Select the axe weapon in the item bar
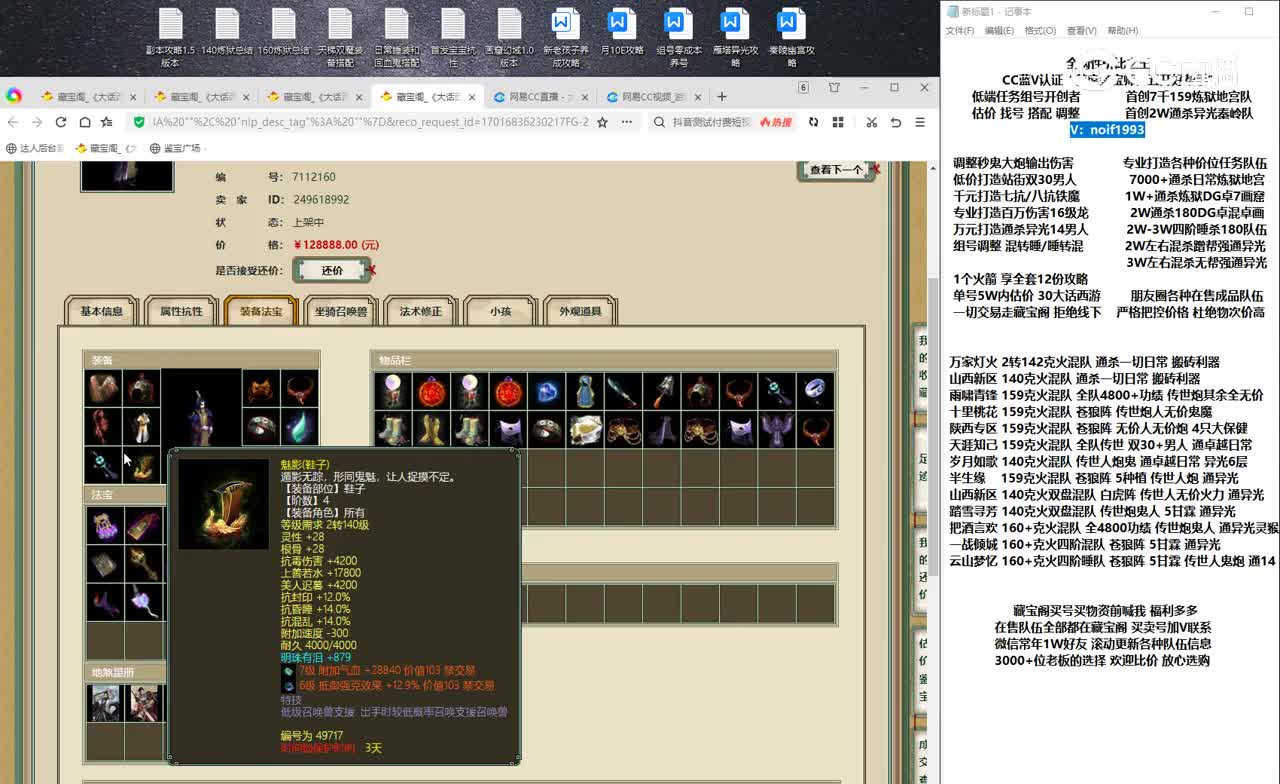The image size is (1280, 784). [660, 392]
